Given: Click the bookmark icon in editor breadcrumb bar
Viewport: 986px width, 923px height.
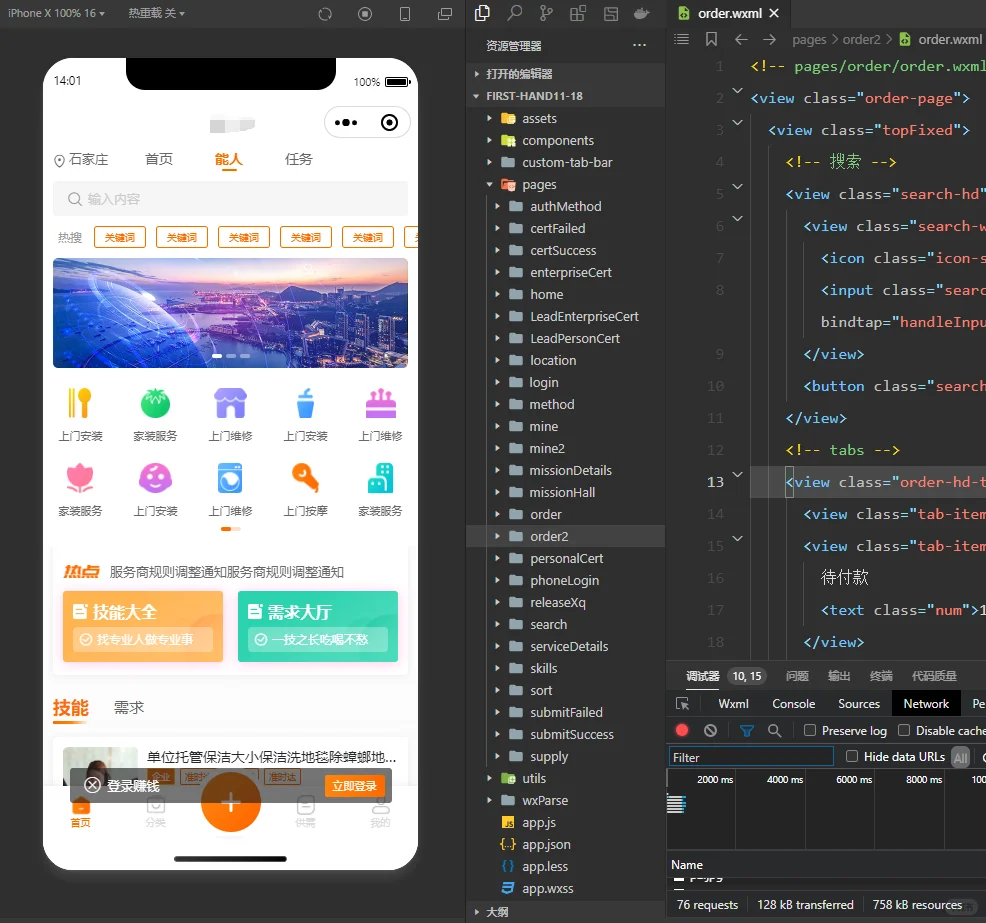Looking at the screenshot, I should (711, 39).
